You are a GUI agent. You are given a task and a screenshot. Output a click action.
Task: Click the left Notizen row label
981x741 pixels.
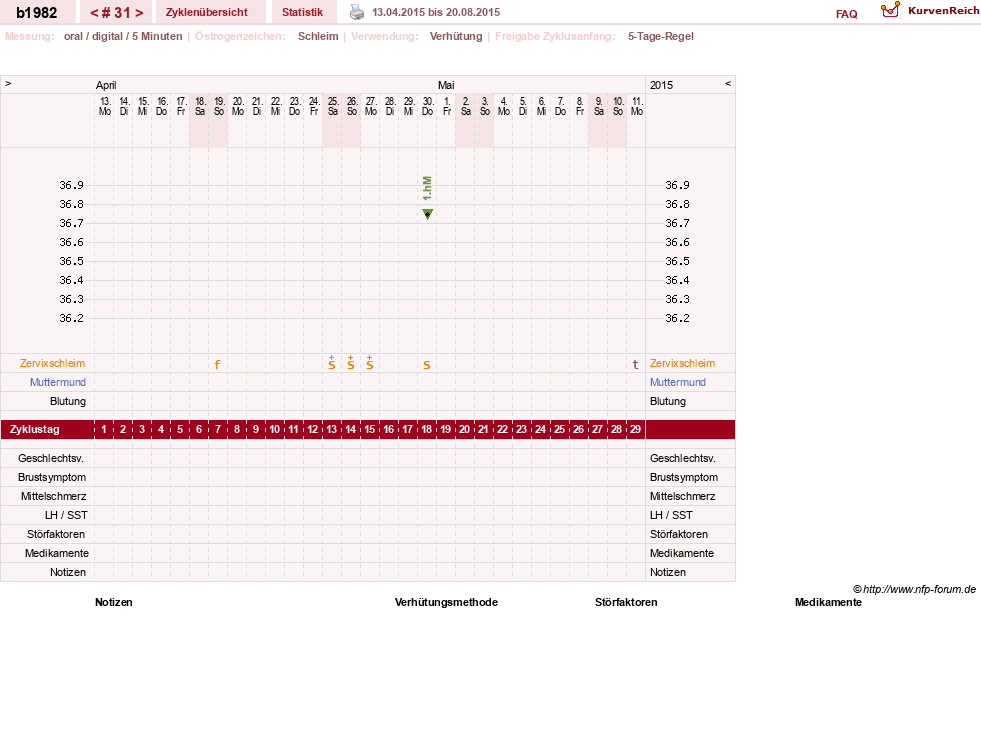coord(68,572)
